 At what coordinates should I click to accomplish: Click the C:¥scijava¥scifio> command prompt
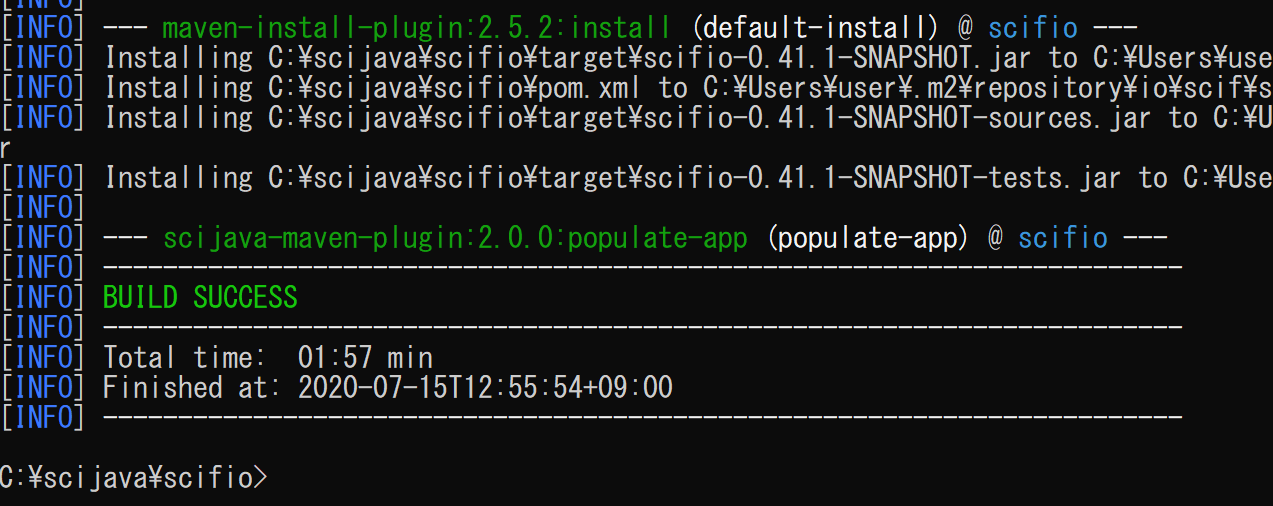pyautogui.click(x=134, y=477)
